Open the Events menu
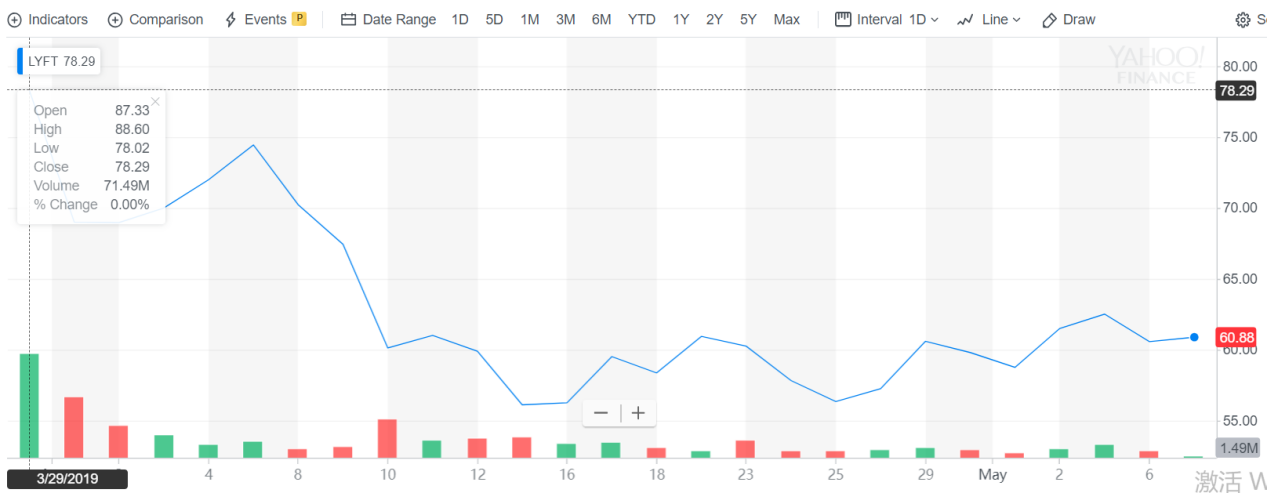Image resolution: width=1267 pixels, height=493 pixels. [256, 20]
